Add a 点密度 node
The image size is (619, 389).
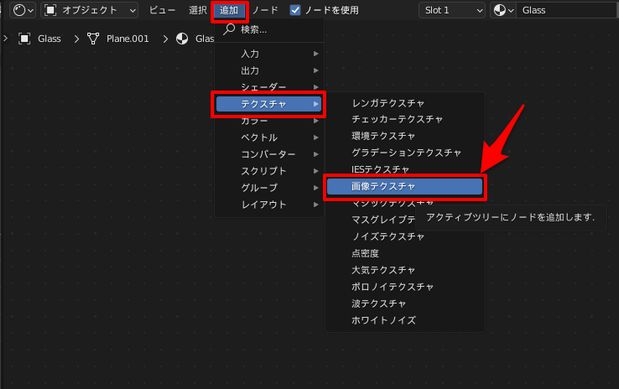tap(405, 253)
